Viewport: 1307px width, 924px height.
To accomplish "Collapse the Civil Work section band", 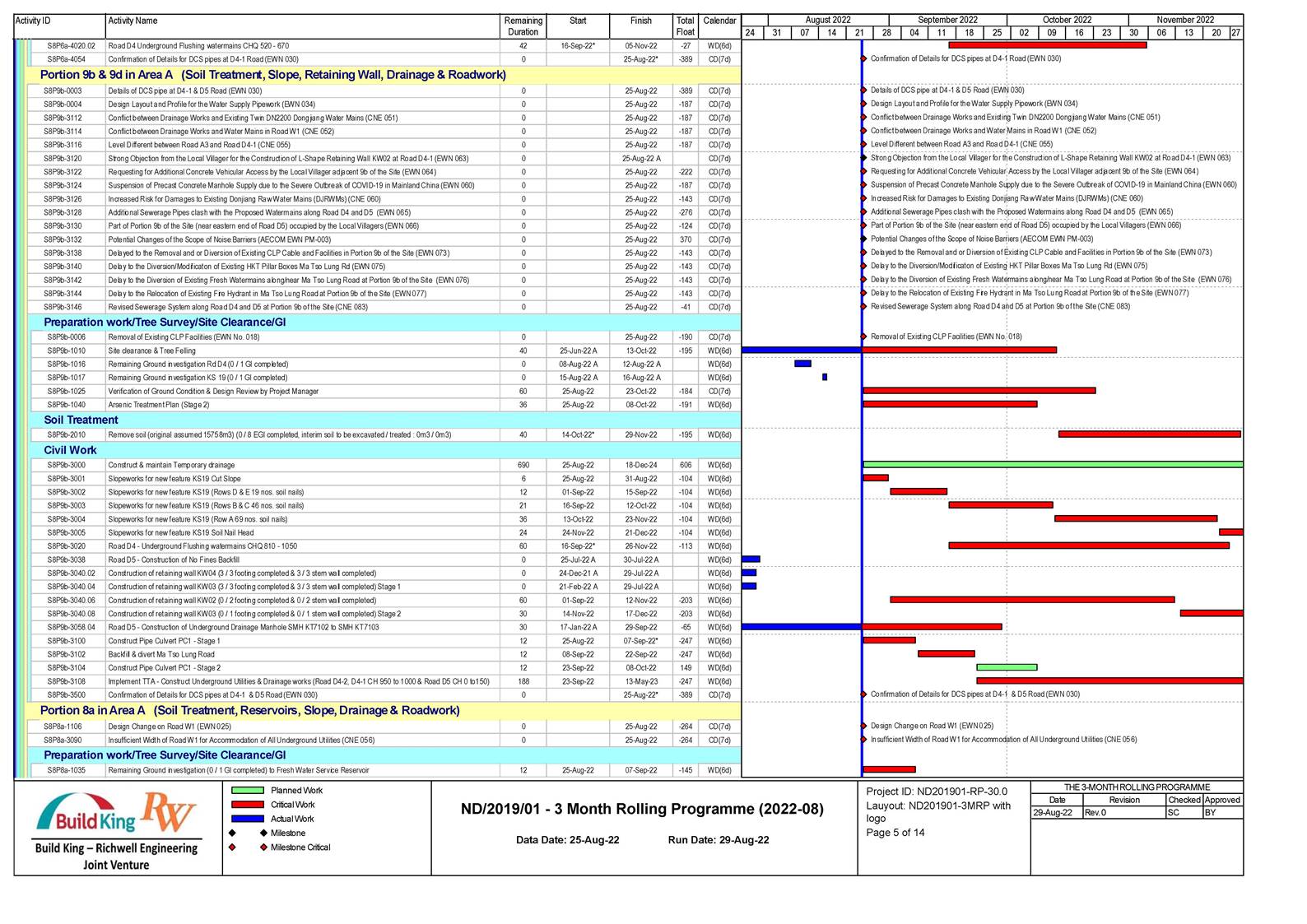I will (x=70, y=450).
